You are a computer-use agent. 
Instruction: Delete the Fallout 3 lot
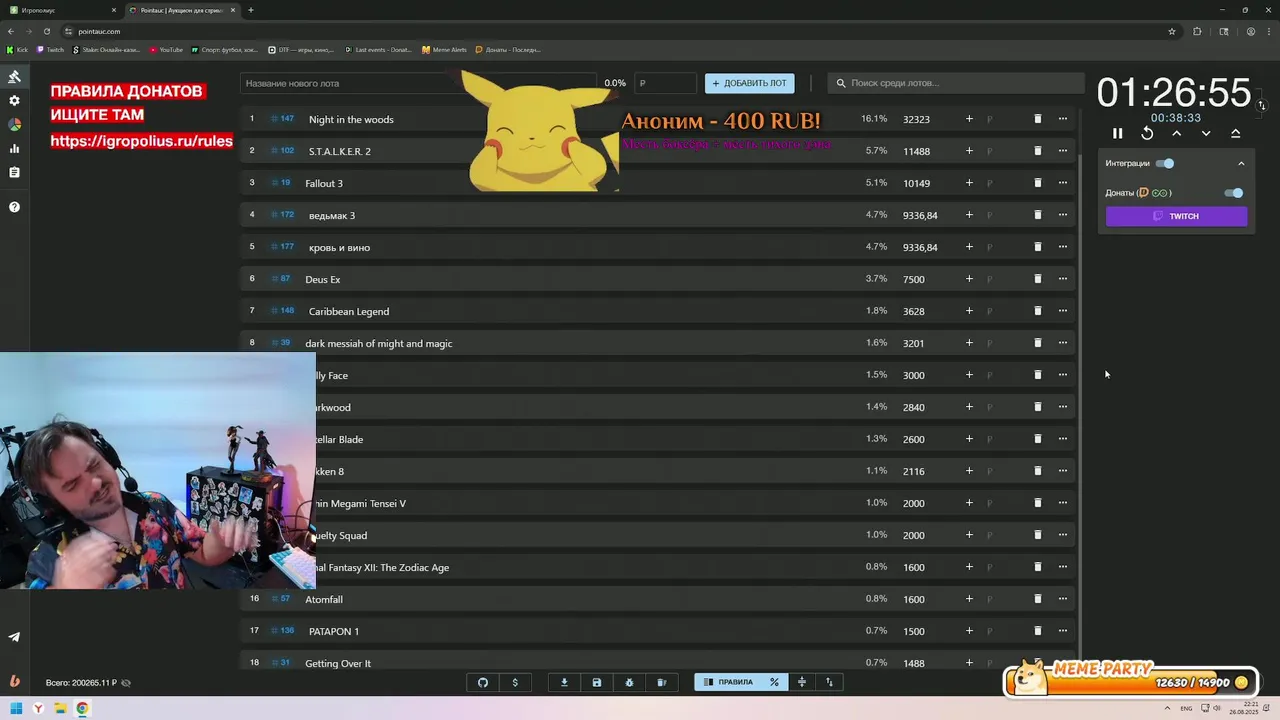1037,183
